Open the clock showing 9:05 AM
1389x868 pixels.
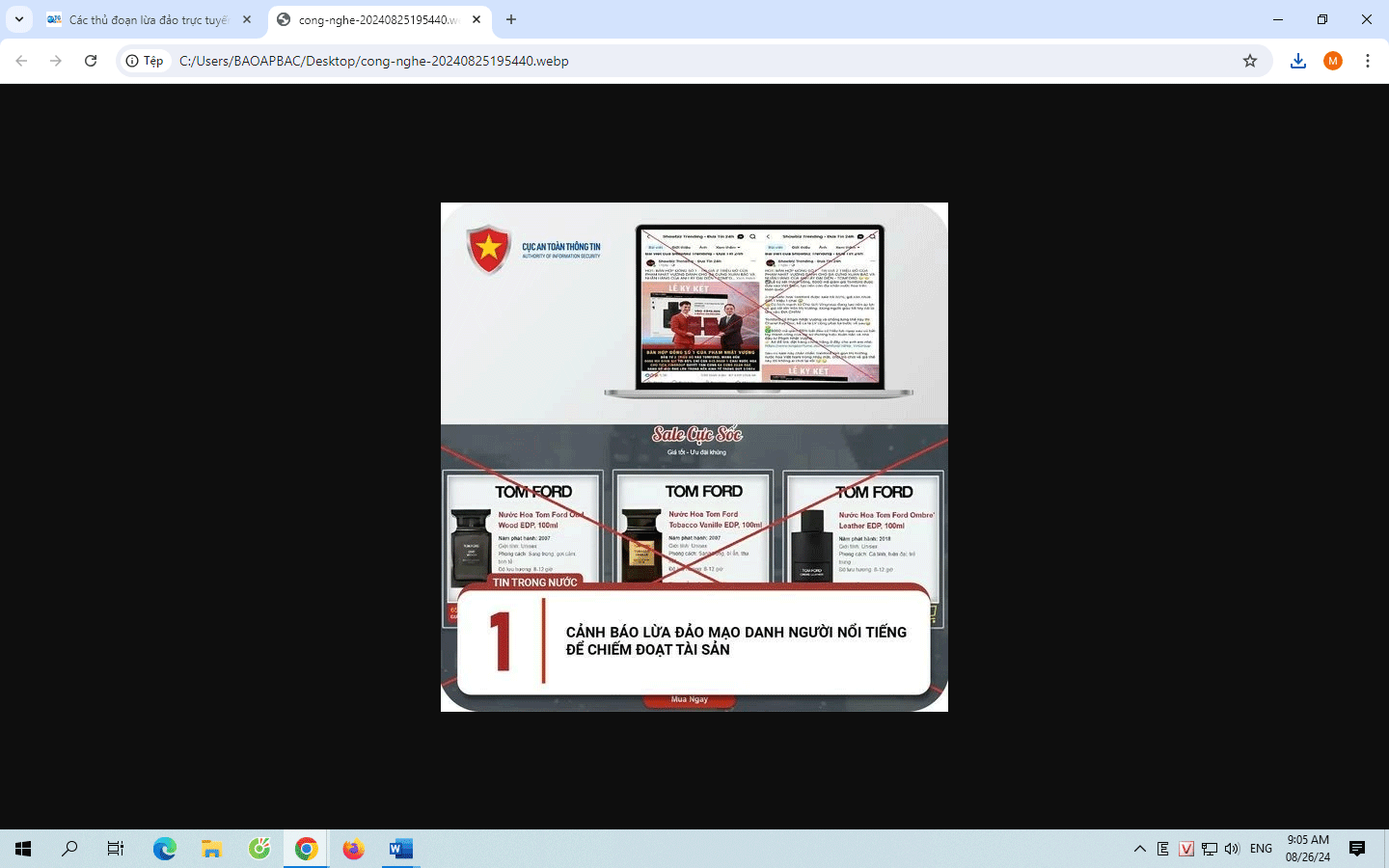point(1308,849)
